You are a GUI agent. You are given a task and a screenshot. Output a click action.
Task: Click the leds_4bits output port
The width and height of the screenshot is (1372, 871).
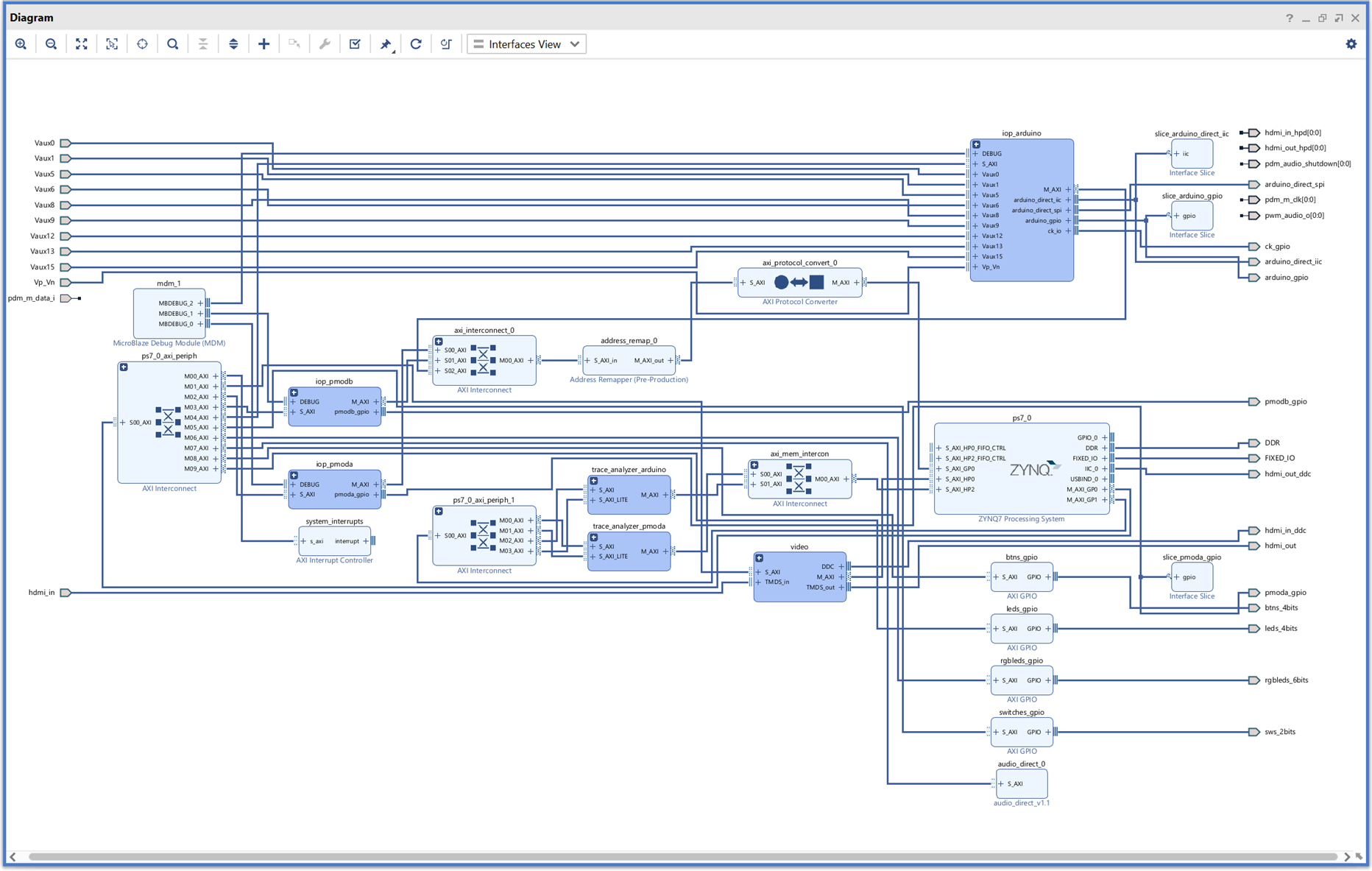[x=1254, y=629]
